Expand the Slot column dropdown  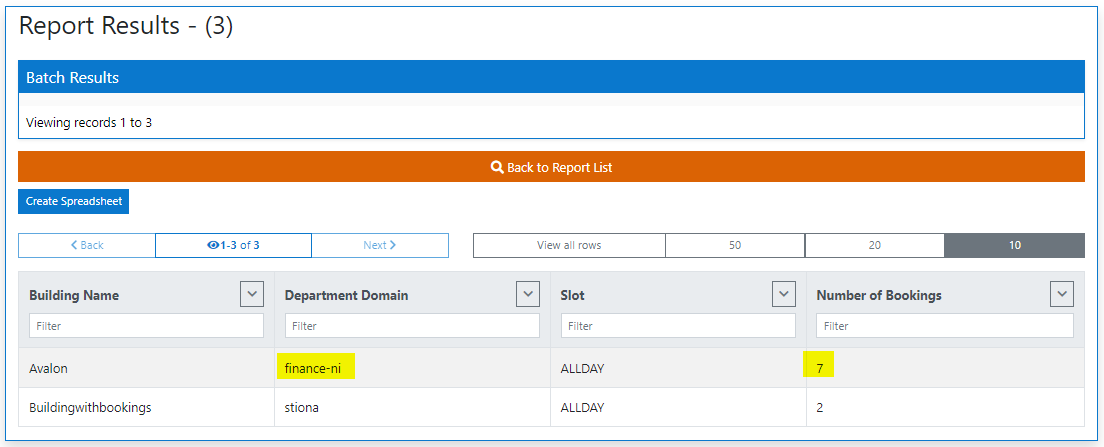coord(784,294)
